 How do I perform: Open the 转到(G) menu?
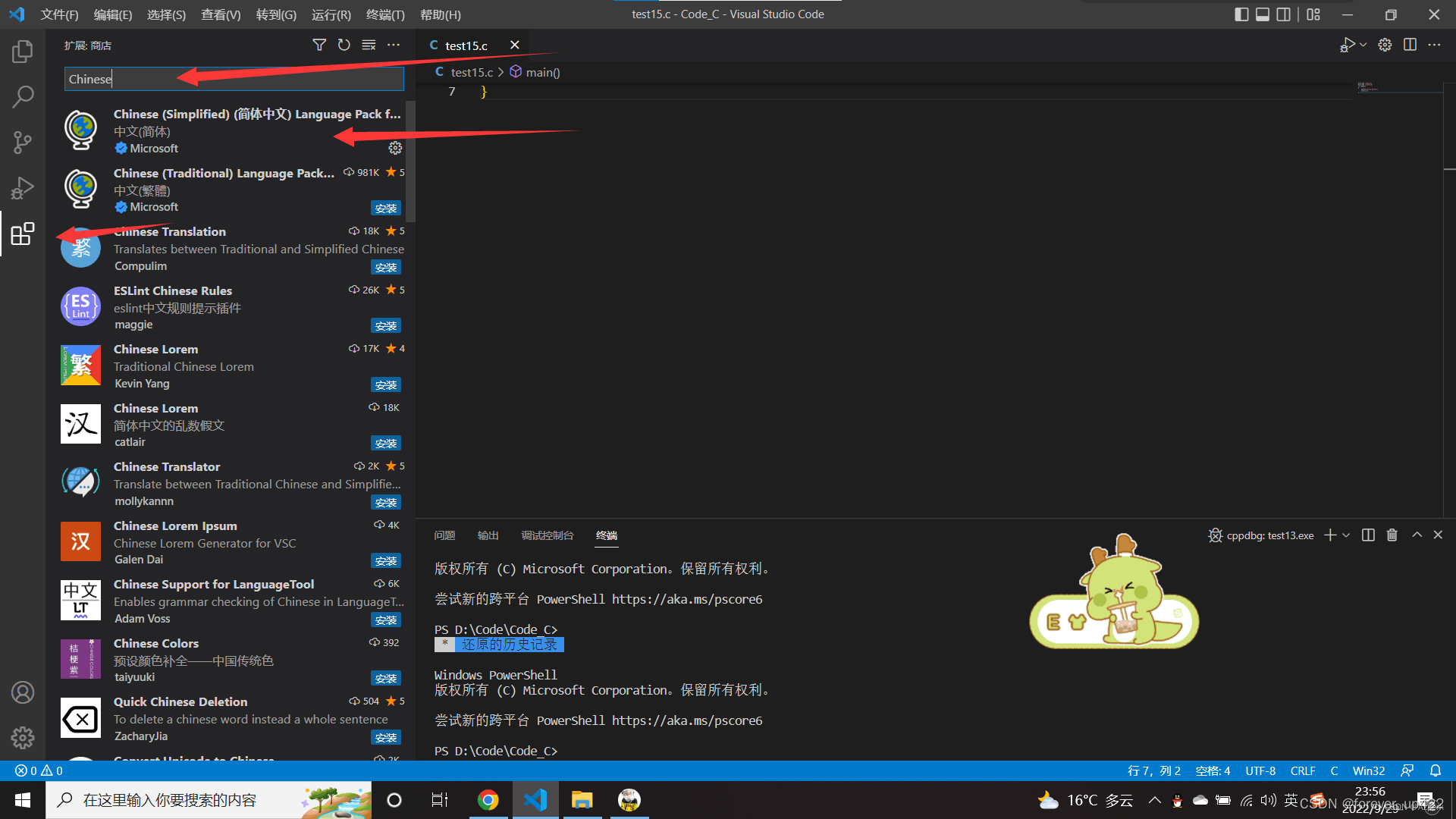click(276, 14)
